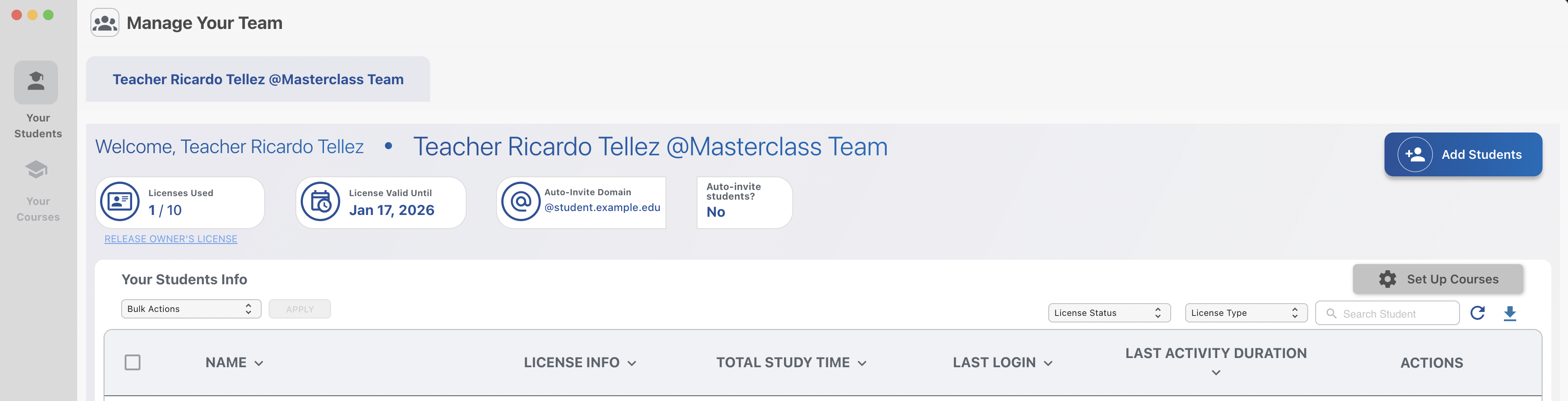Screen dimensions: 1568x401
Task: Open Your Students sidebar icon
Action: click(36, 82)
